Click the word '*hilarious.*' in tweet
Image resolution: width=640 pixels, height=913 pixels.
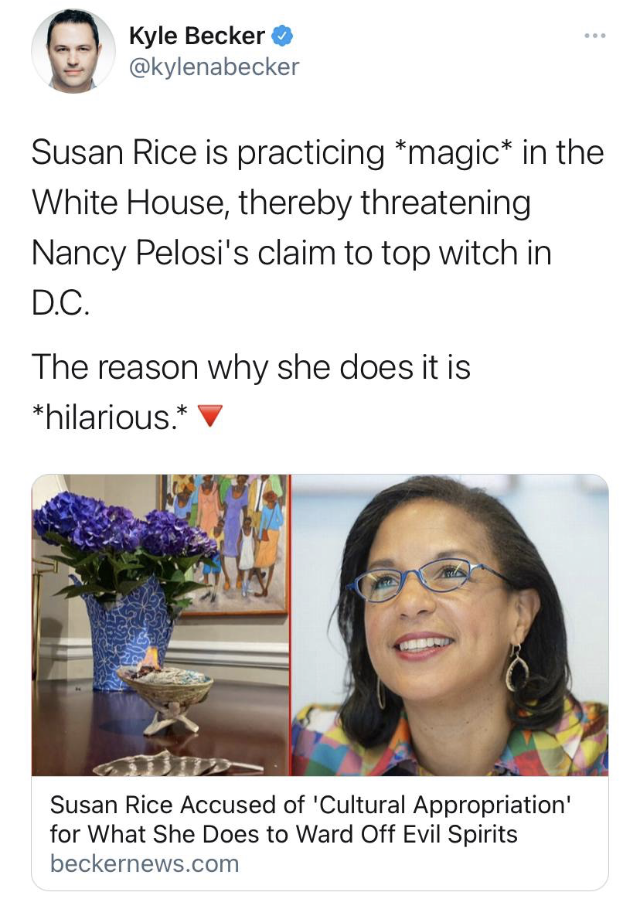coord(110,417)
